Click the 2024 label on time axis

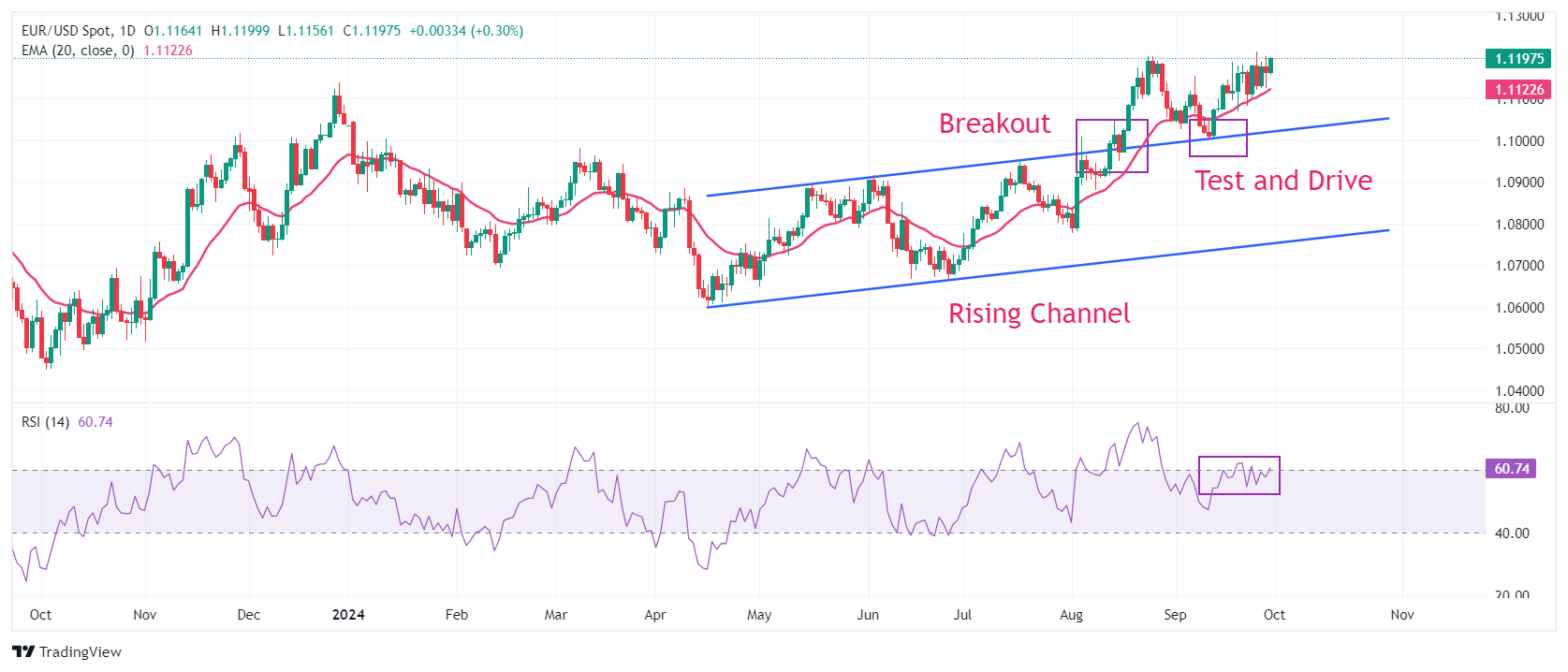click(x=348, y=615)
